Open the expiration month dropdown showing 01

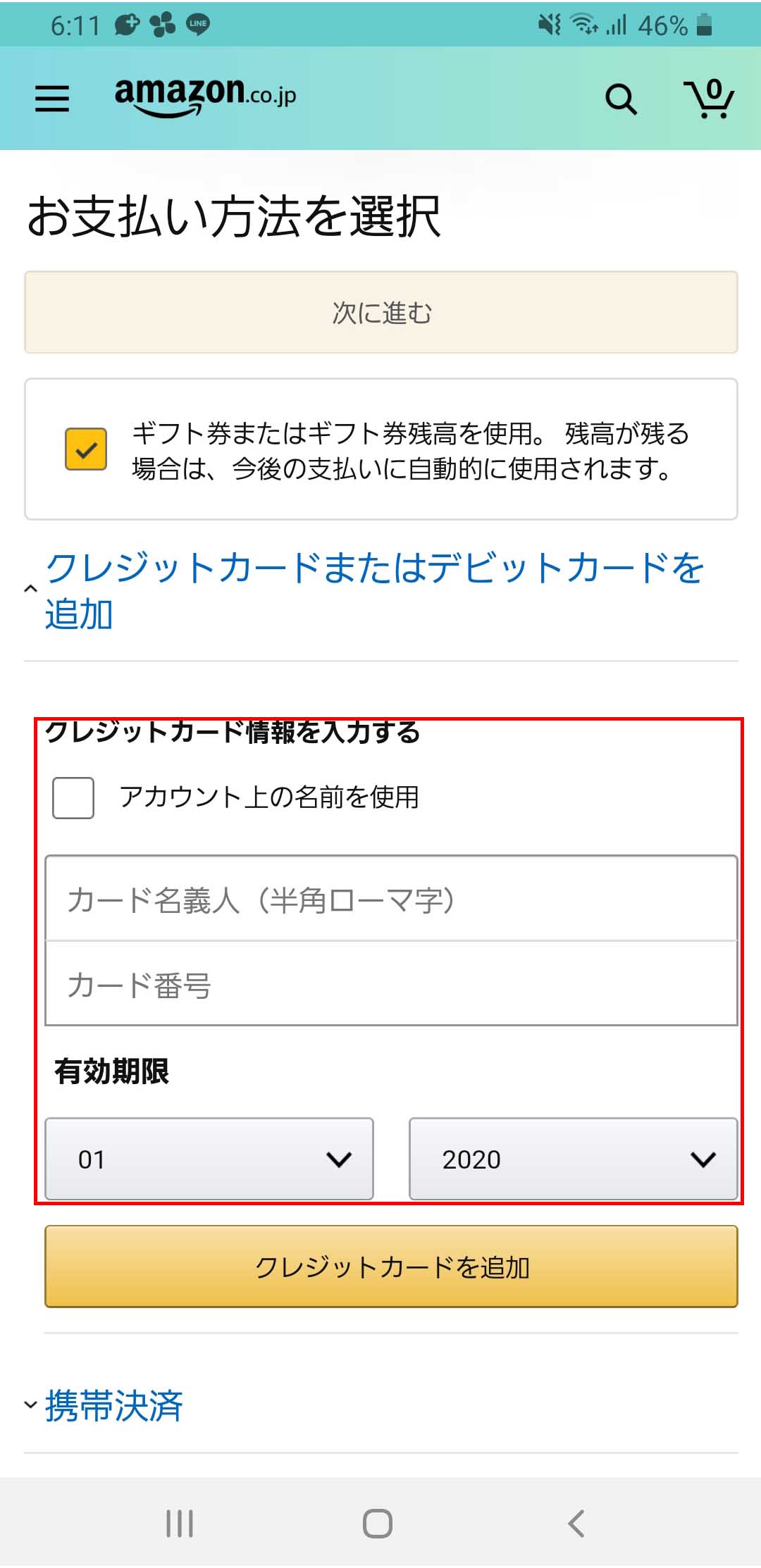pos(209,1159)
